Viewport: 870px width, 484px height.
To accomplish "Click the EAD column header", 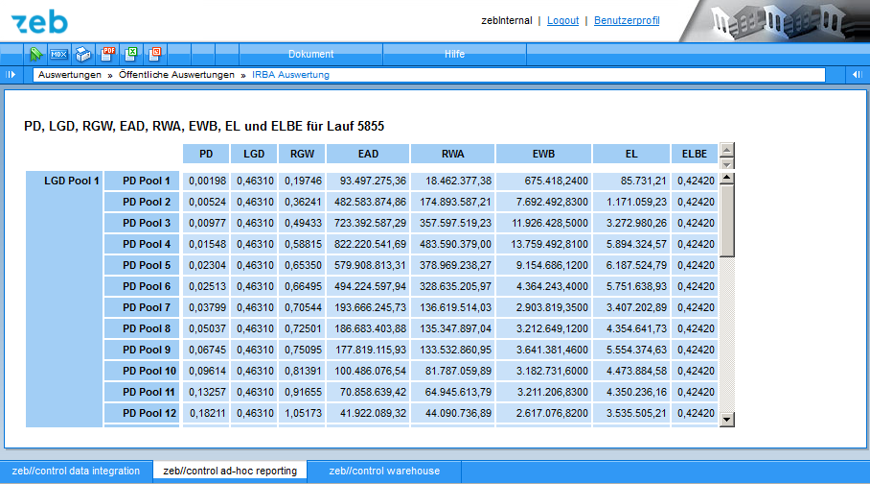I will point(367,154).
